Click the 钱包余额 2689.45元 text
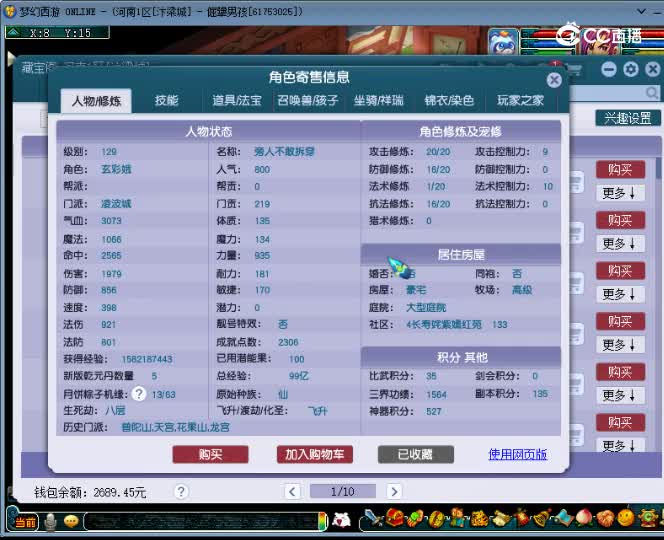Viewport: 664px width, 540px height. click(x=90, y=492)
